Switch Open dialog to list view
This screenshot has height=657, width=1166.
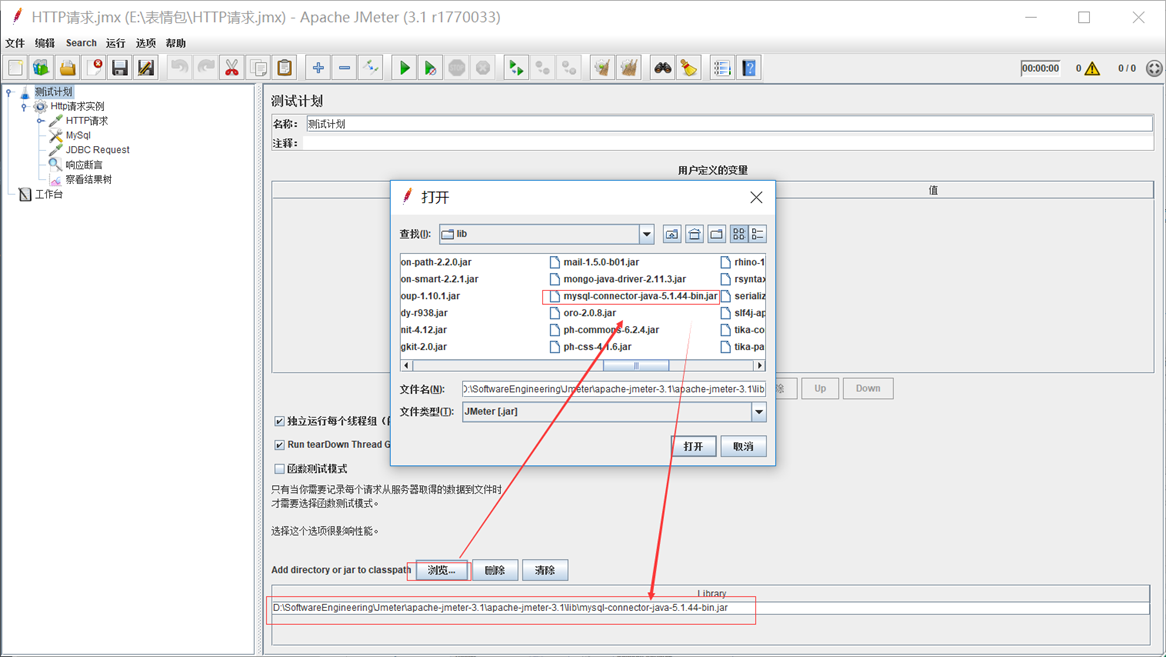(x=738, y=234)
